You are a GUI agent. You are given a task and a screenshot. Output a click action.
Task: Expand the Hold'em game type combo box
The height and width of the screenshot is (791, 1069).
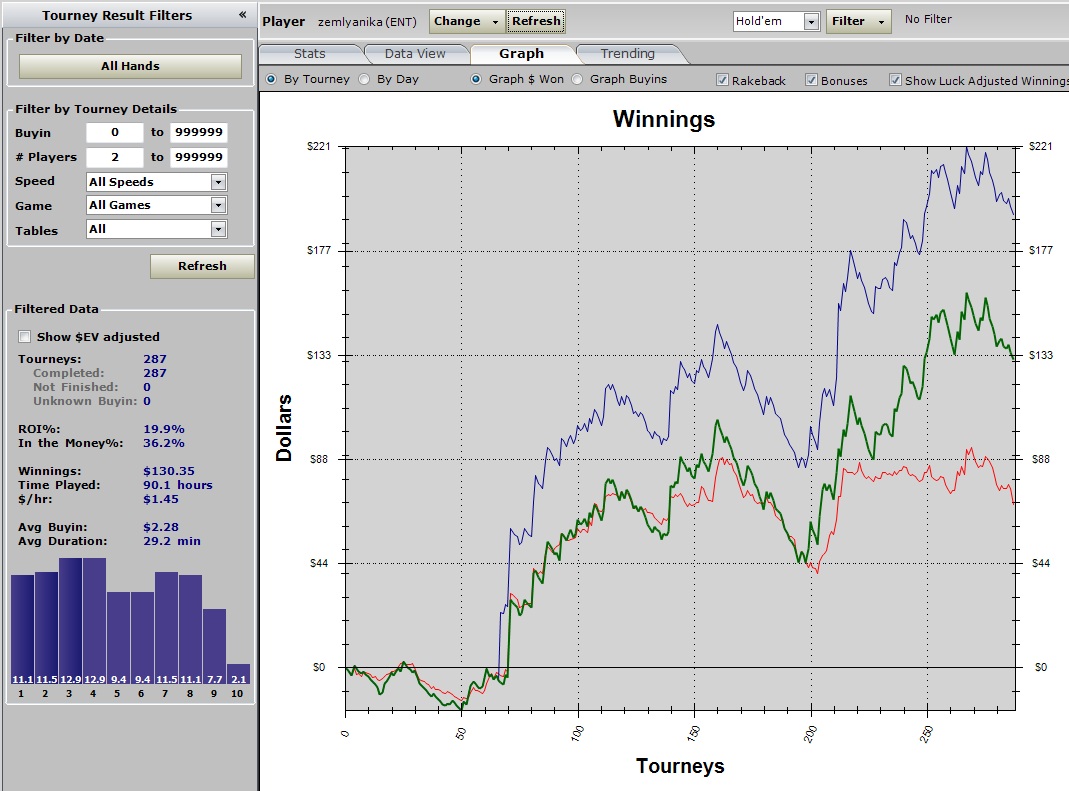click(x=811, y=21)
